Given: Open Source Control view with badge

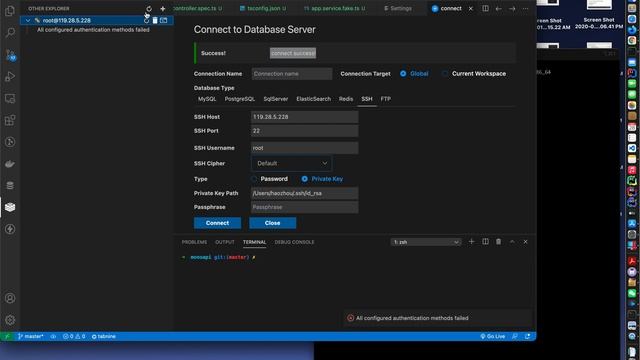Looking at the screenshot, I should (x=10, y=55).
